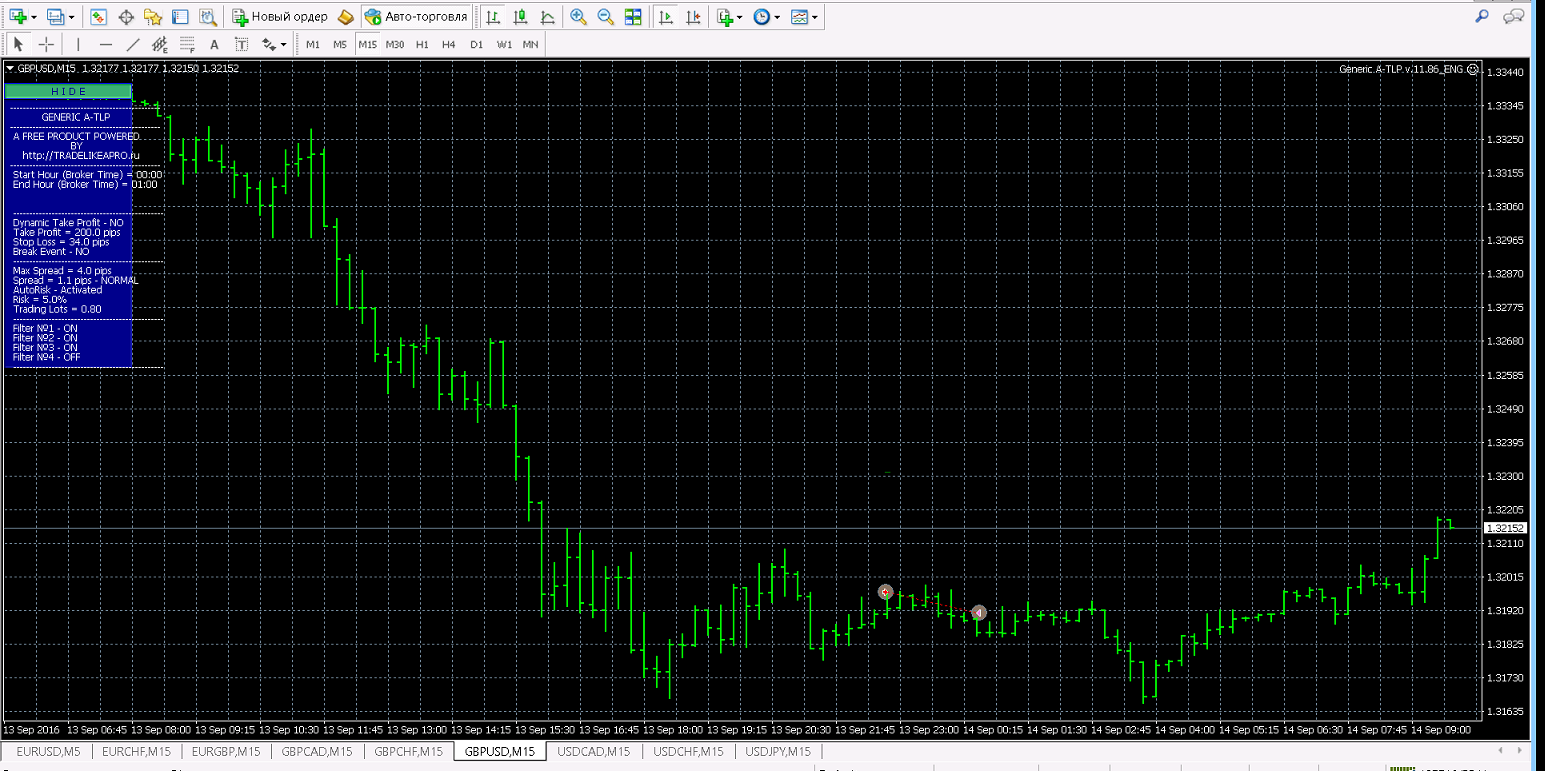
Task: Switch to the USDJPY,M15 chart tab
Action: (x=777, y=751)
